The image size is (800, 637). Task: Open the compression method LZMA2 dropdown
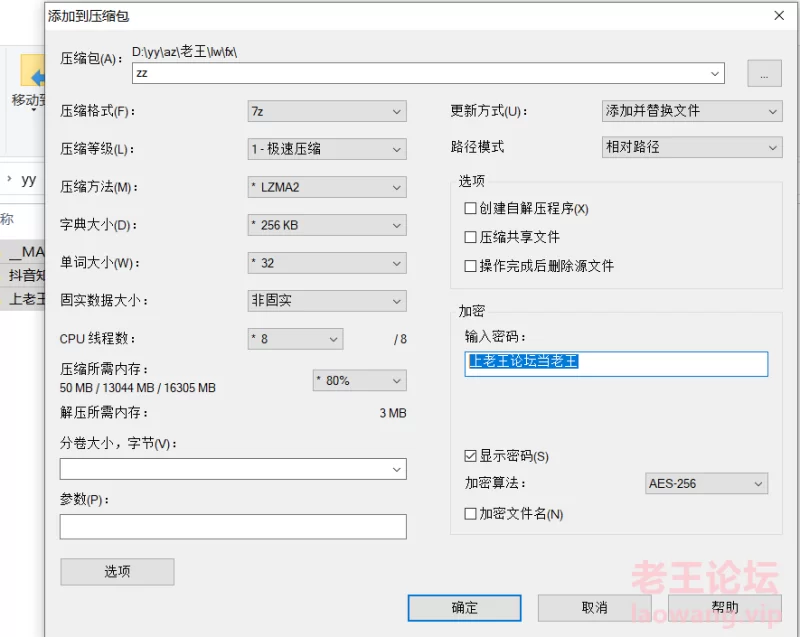click(x=327, y=187)
